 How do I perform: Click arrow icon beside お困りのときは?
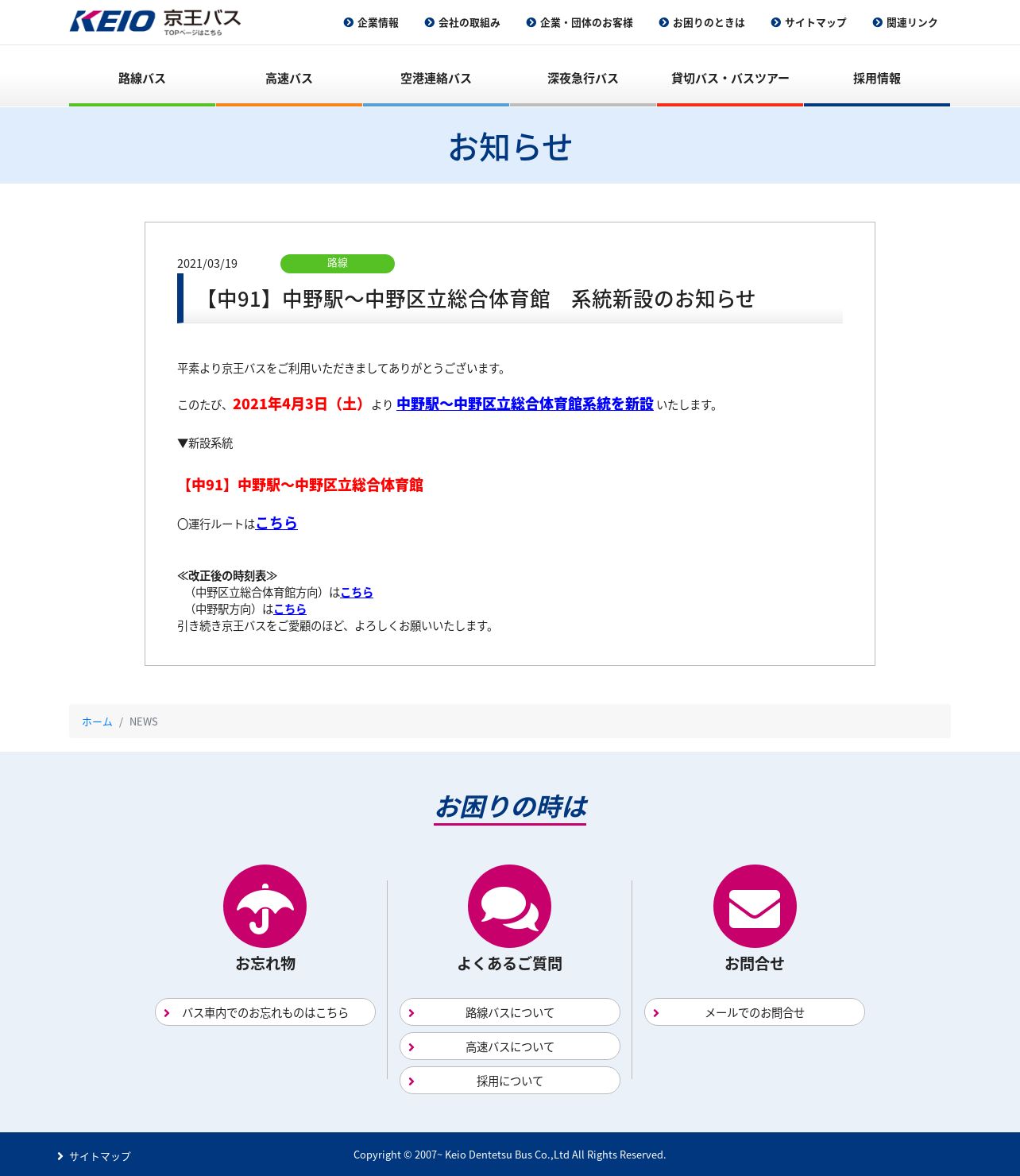[663, 22]
